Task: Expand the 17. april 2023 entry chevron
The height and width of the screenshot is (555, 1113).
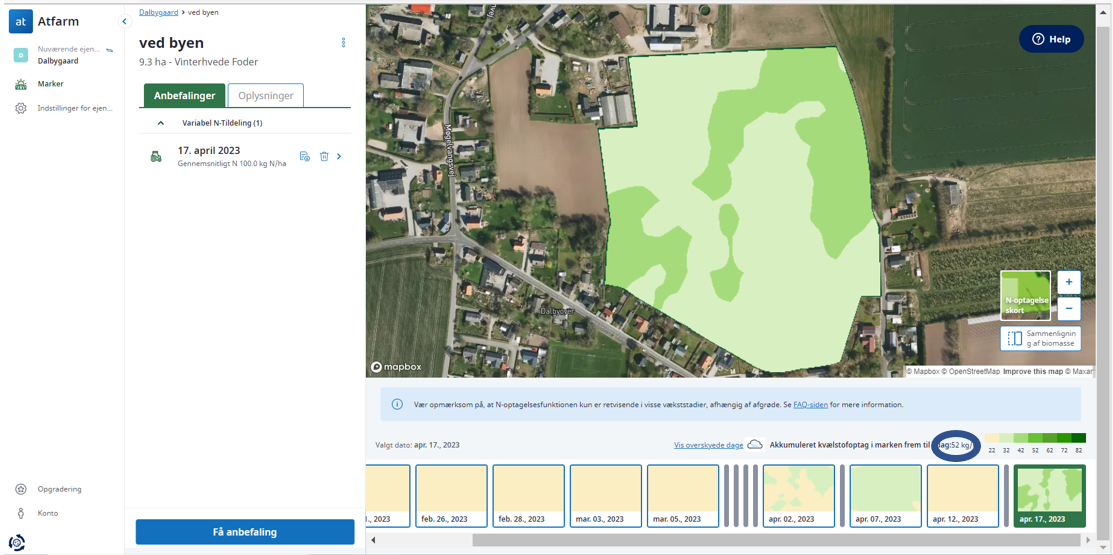Action: [339, 157]
